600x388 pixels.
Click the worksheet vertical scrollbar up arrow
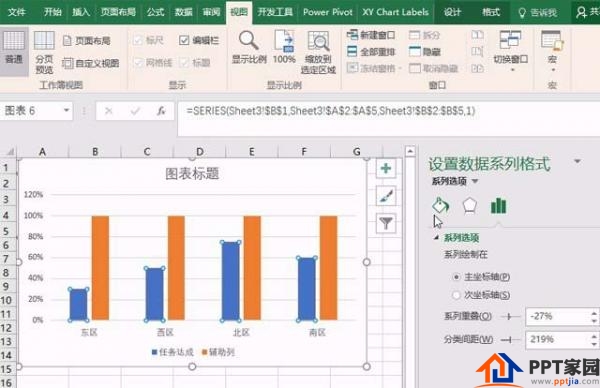pos(410,151)
